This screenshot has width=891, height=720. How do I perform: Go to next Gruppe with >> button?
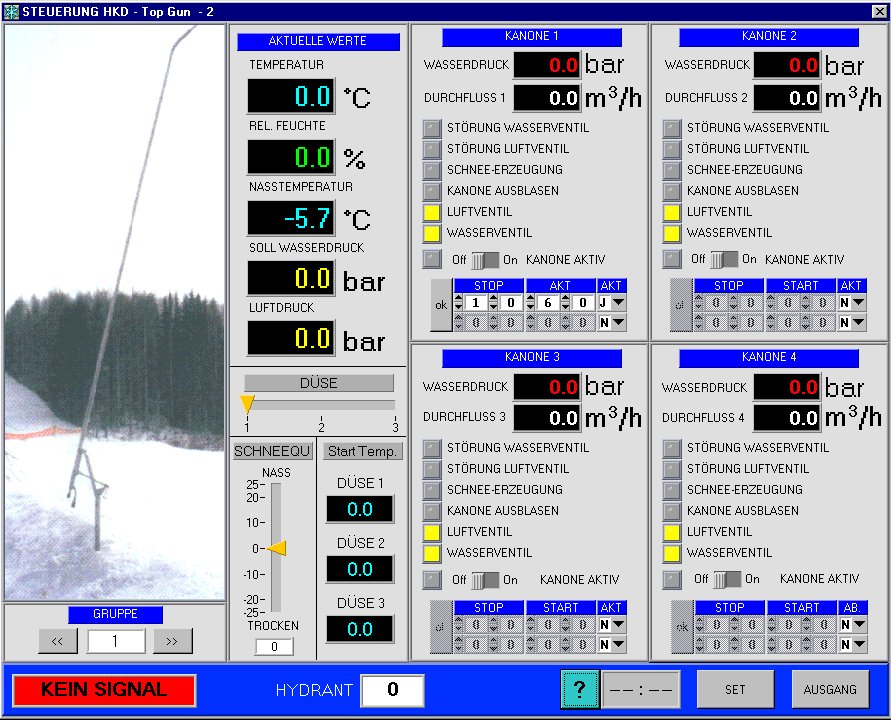(x=172, y=641)
